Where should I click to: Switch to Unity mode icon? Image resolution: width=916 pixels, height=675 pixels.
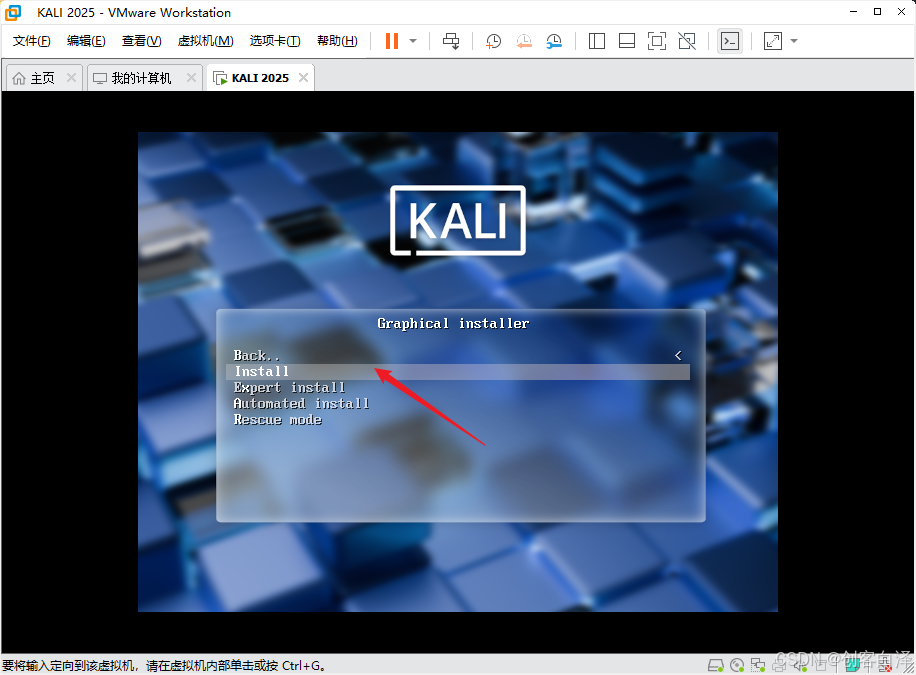687,41
